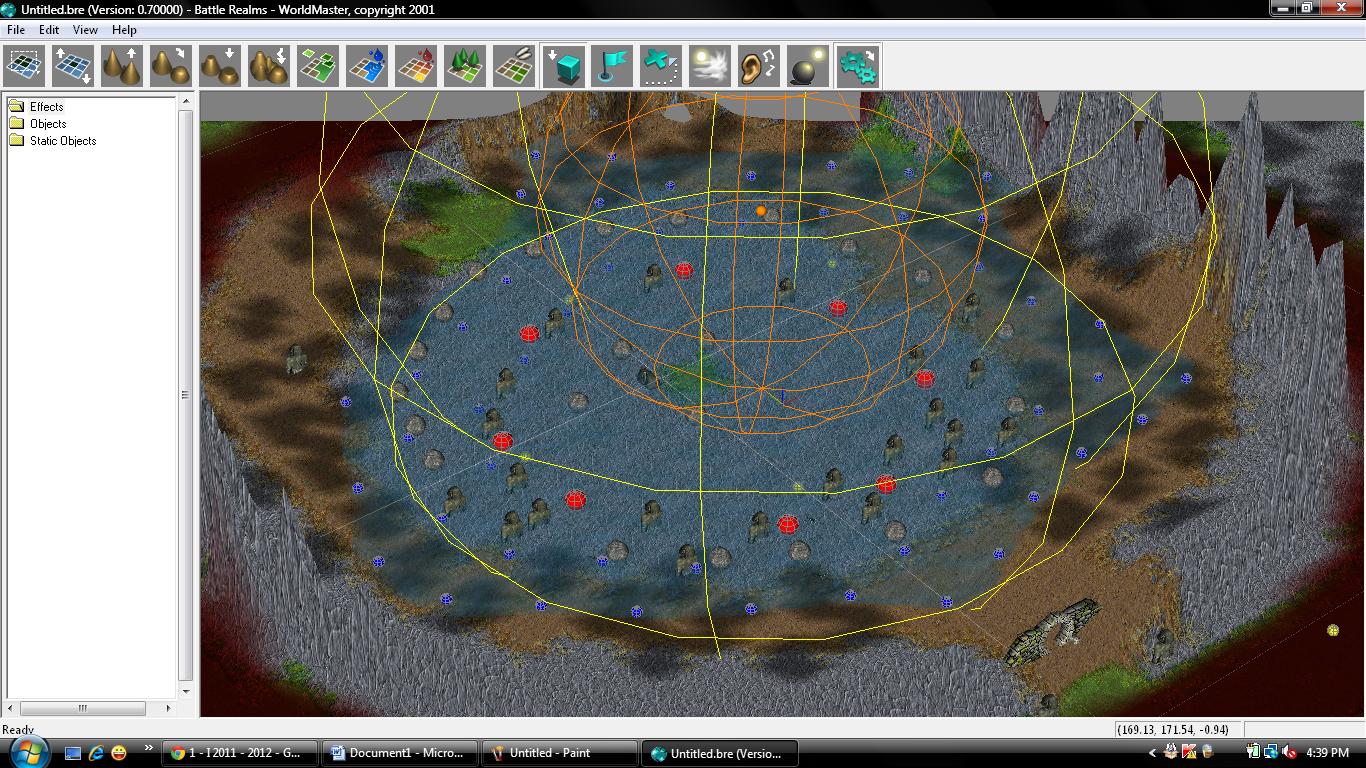
Task: Switch to Untitled - Paint window
Action: coord(560,753)
